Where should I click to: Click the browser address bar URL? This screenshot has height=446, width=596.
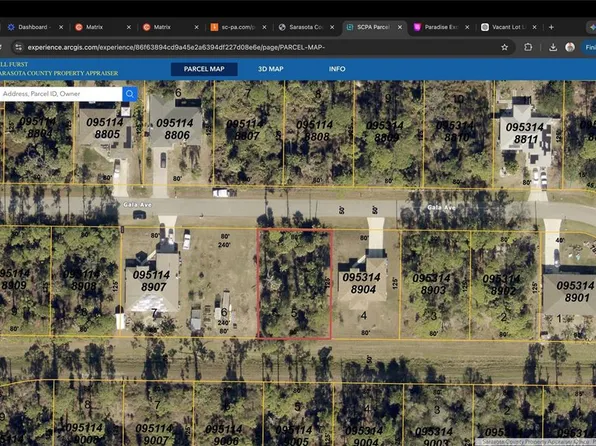pyautogui.click(x=176, y=48)
